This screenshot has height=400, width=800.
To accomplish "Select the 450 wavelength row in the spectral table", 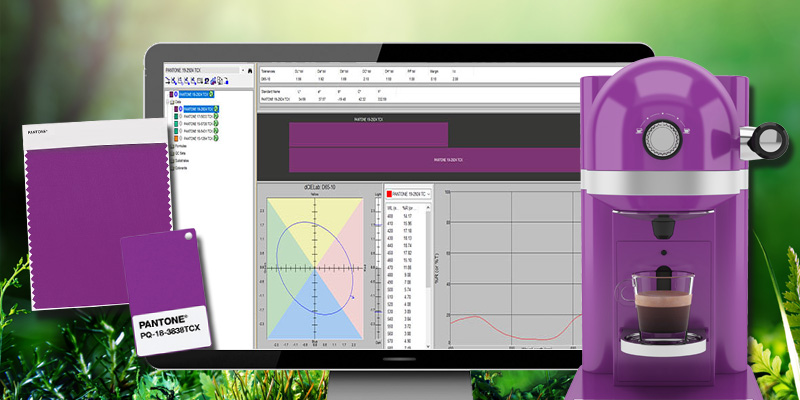I will click(x=406, y=253).
